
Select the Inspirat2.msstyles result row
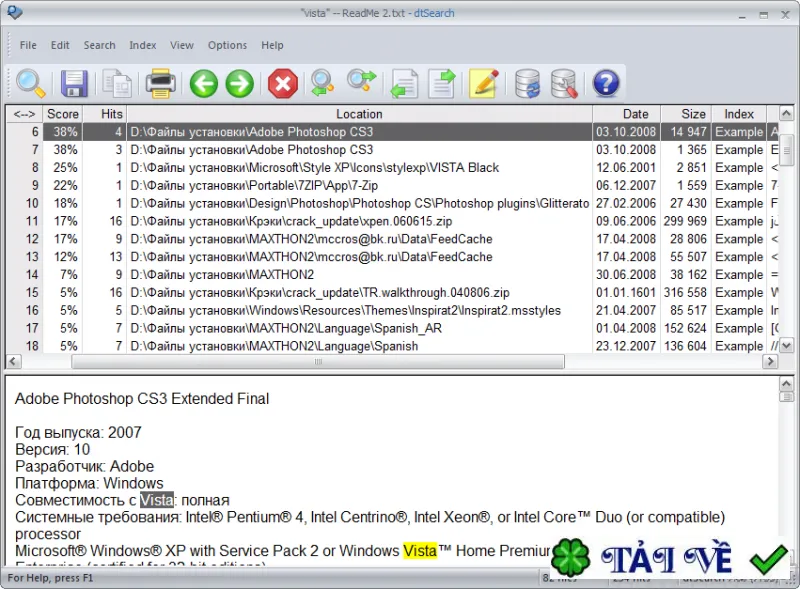[x=392, y=310]
